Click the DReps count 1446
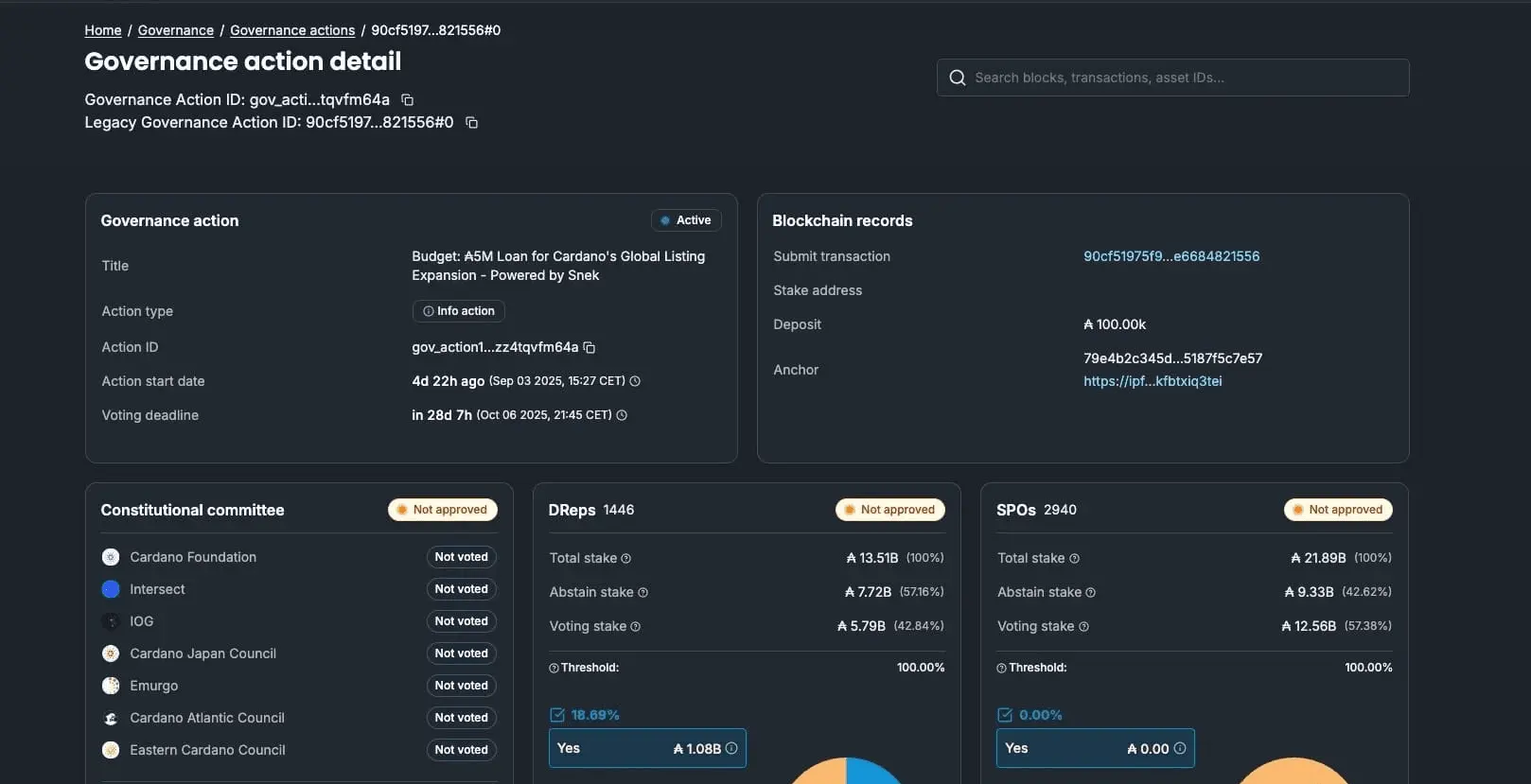 619,510
